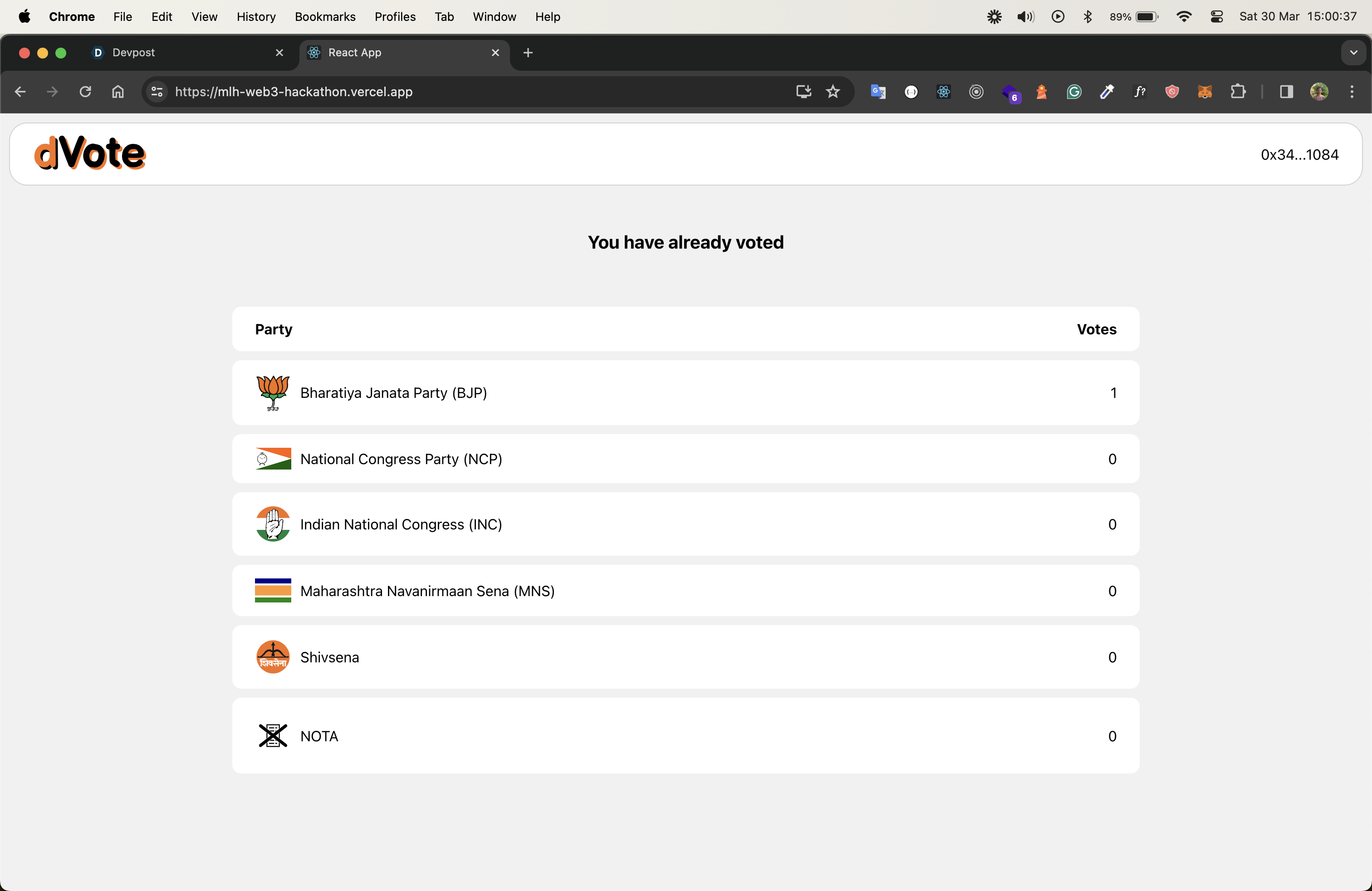Click the volume icon in menu bar
Screen dimensions: 1372x891
tap(1025, 17)
